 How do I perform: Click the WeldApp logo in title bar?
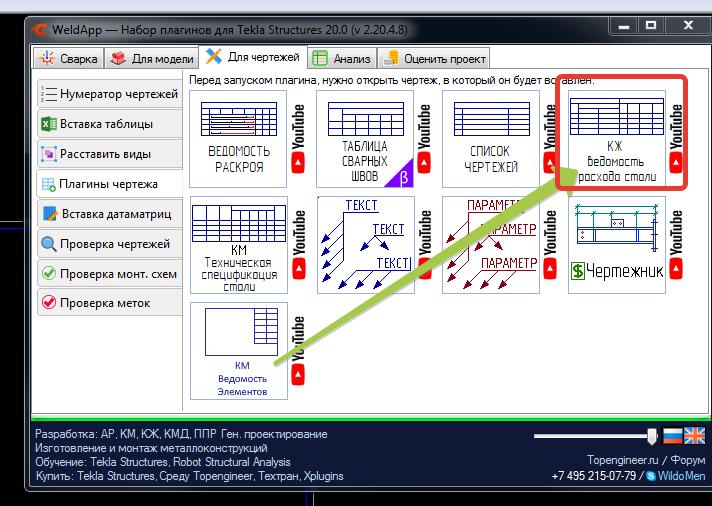click(40, 30)
